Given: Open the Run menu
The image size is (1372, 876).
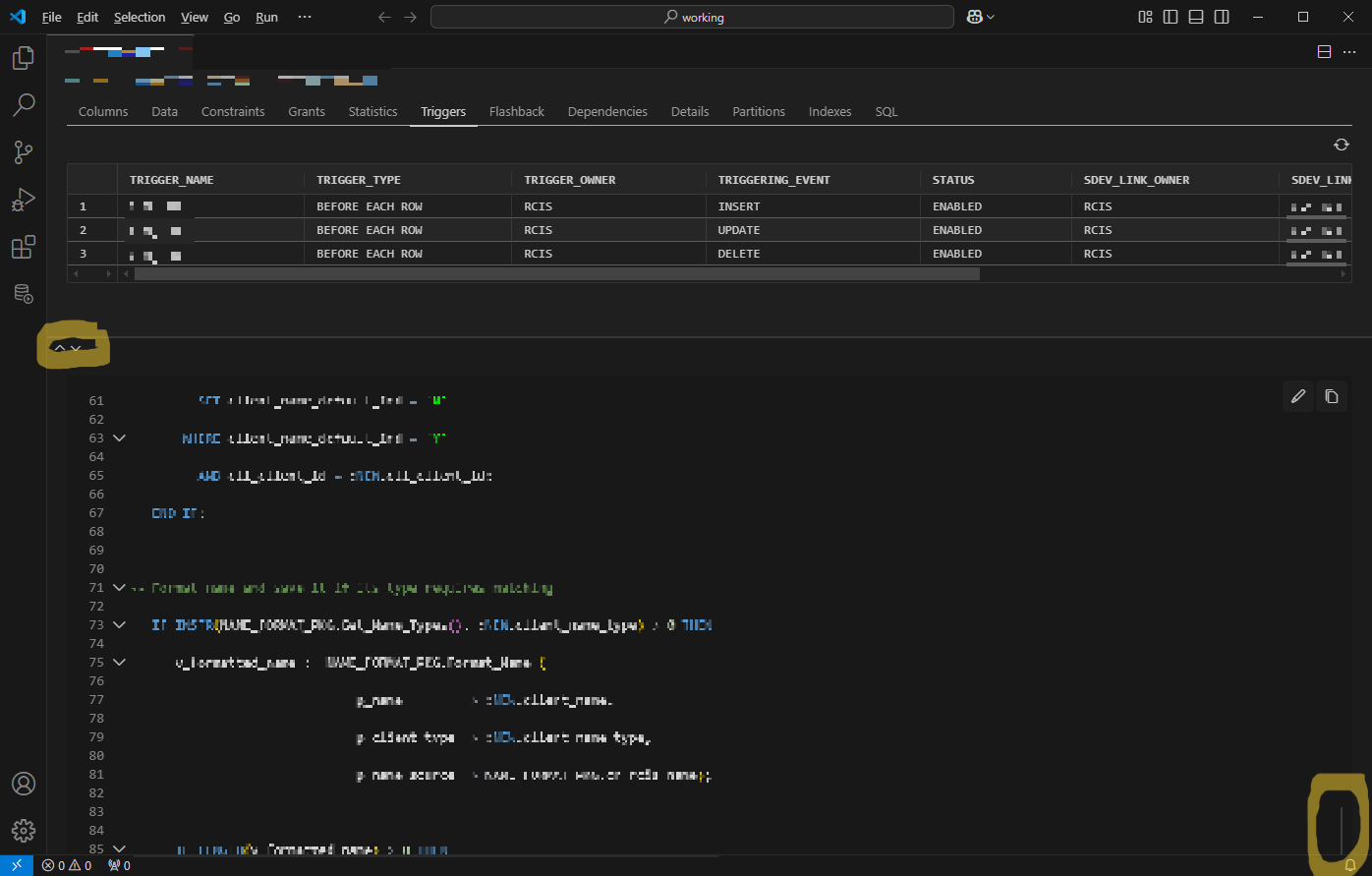Looking at the screenshot, I should pyautogui.click(x=266, y=17).
